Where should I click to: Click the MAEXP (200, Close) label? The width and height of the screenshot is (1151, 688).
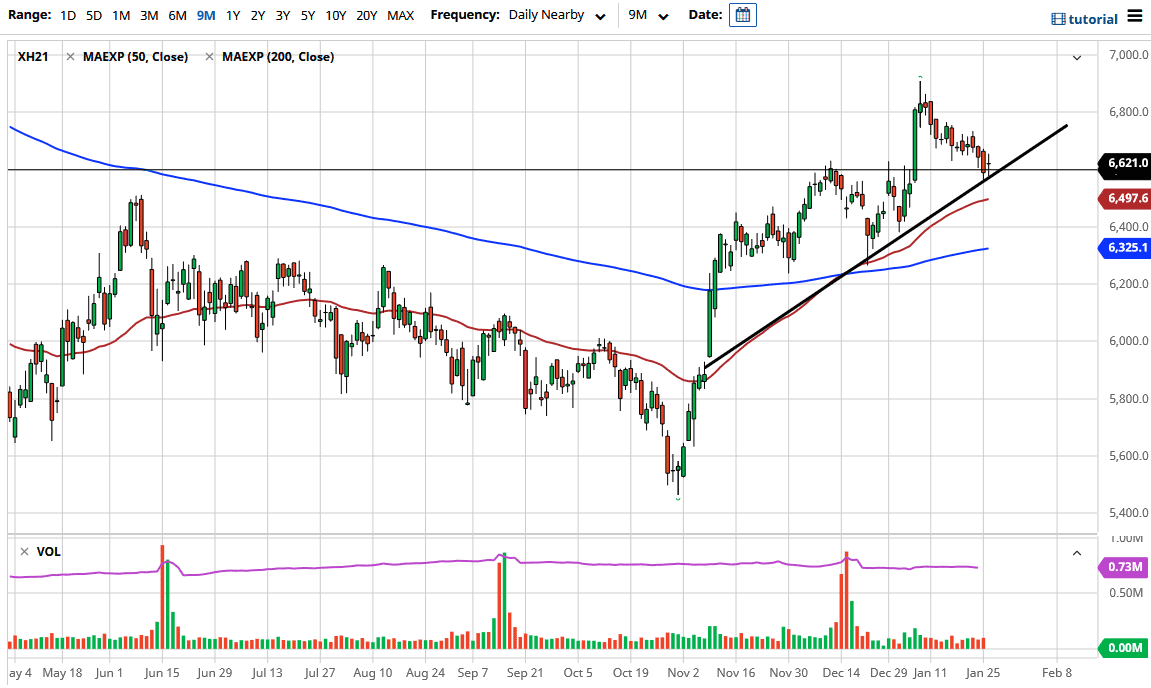pyautogui.click(x=278, y=57)
